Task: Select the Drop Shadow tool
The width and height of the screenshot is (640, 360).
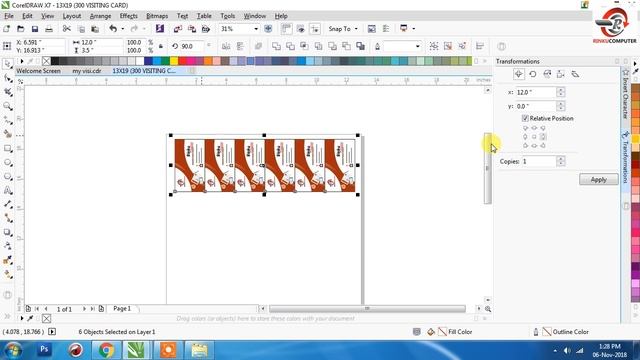Action: pos(7,232)
